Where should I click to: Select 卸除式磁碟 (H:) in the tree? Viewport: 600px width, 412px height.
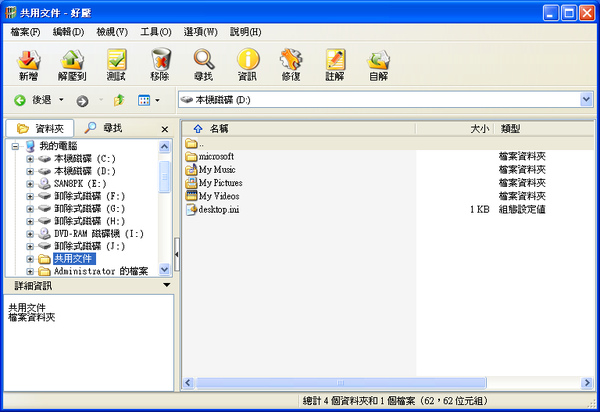click(x=90, y=221)
